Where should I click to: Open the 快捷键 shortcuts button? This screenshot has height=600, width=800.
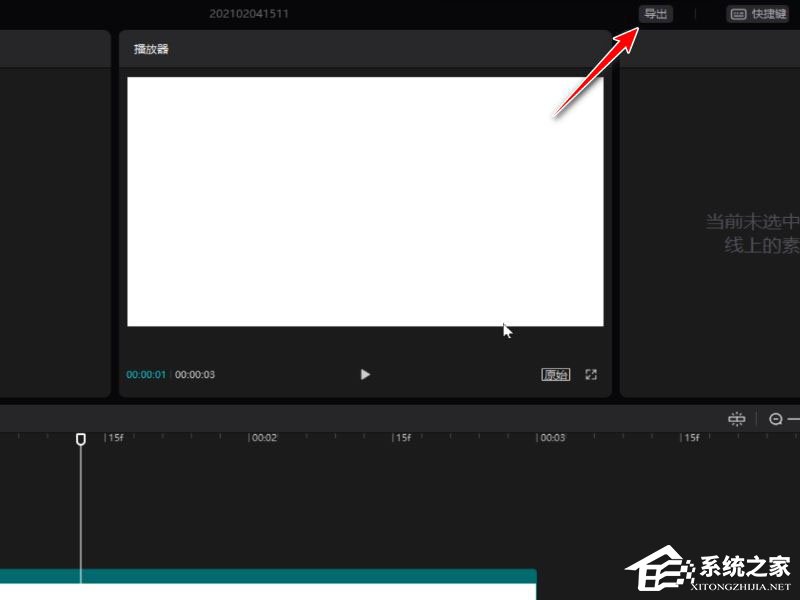pos(758,14)
